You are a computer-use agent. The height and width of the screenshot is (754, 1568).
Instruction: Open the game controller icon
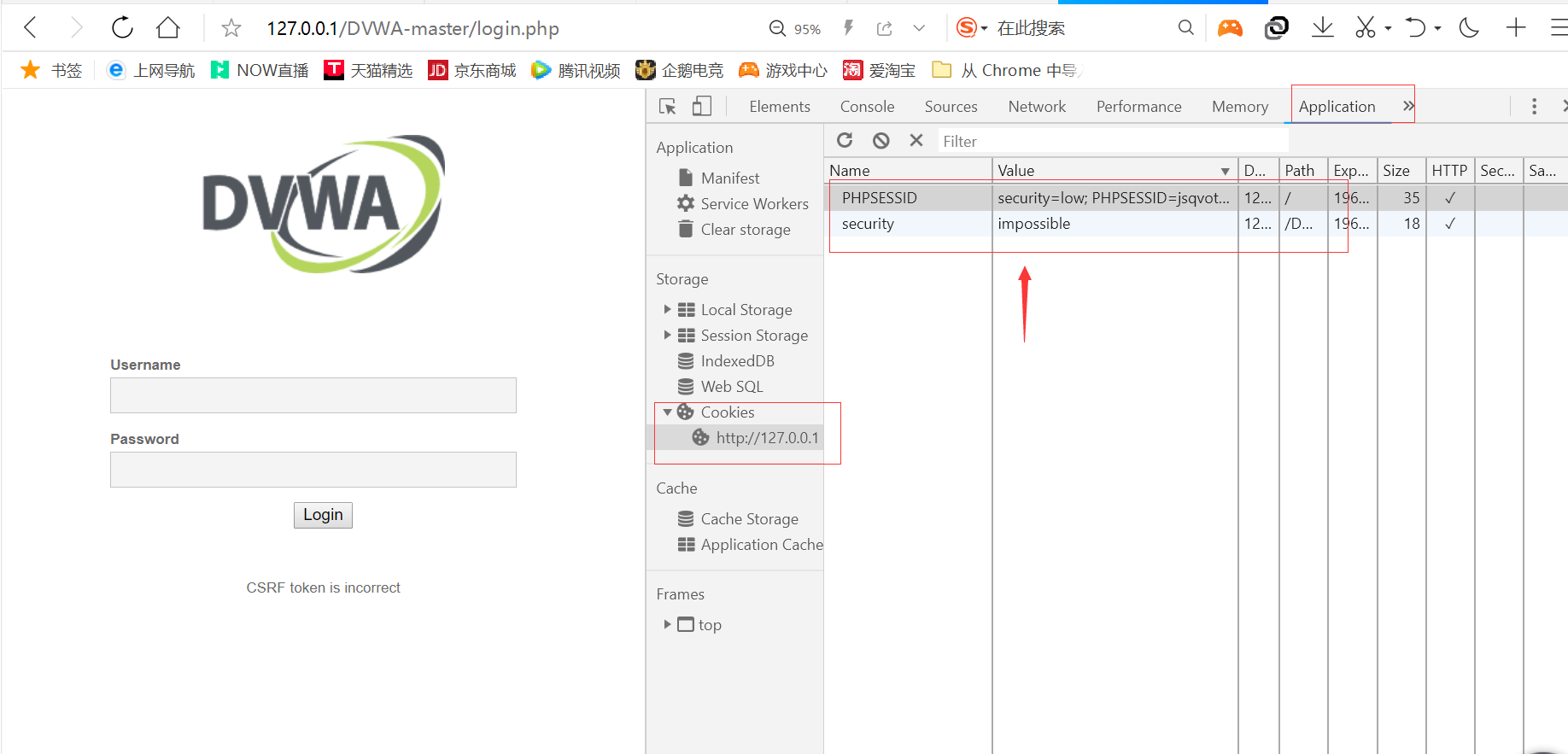coord(1230,28)
